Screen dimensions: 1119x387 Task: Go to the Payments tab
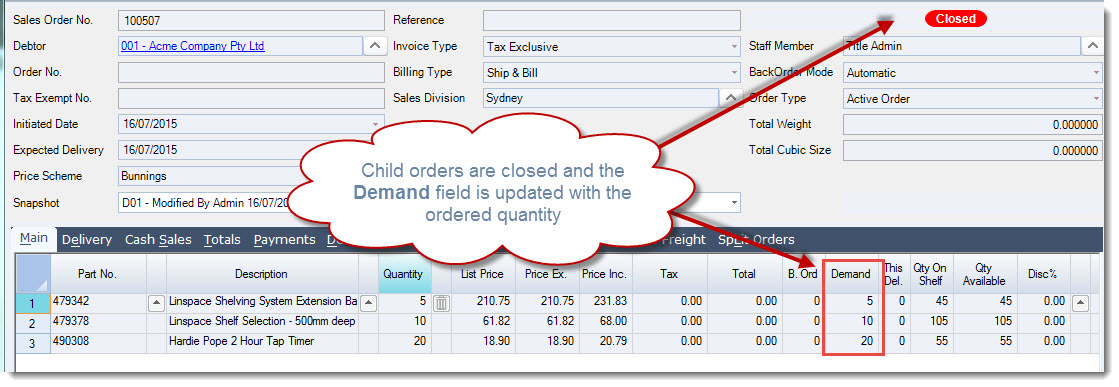(284, 240)
